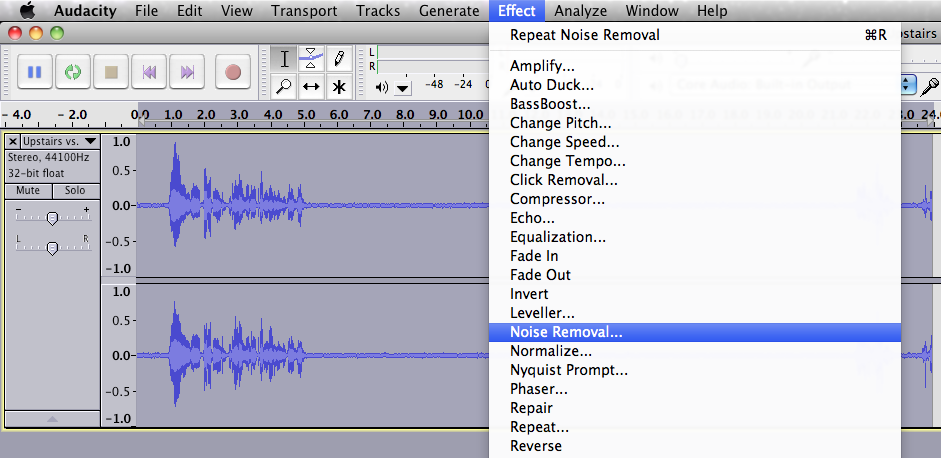The height and width of the screenshot is (458, 941).
Task: Collapse the track using the bottom arrow
Action: coord(52,418)
